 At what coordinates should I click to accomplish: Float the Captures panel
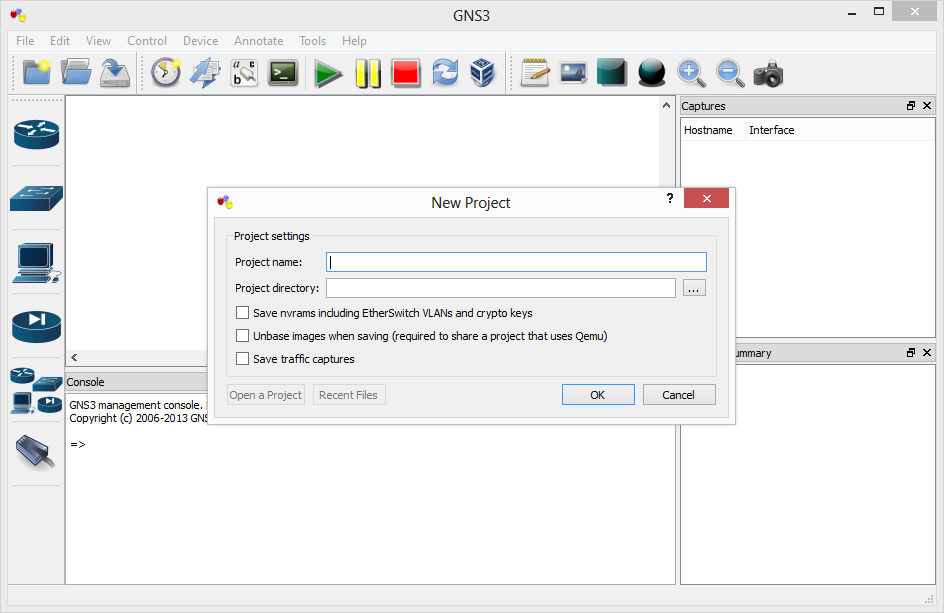911,105
